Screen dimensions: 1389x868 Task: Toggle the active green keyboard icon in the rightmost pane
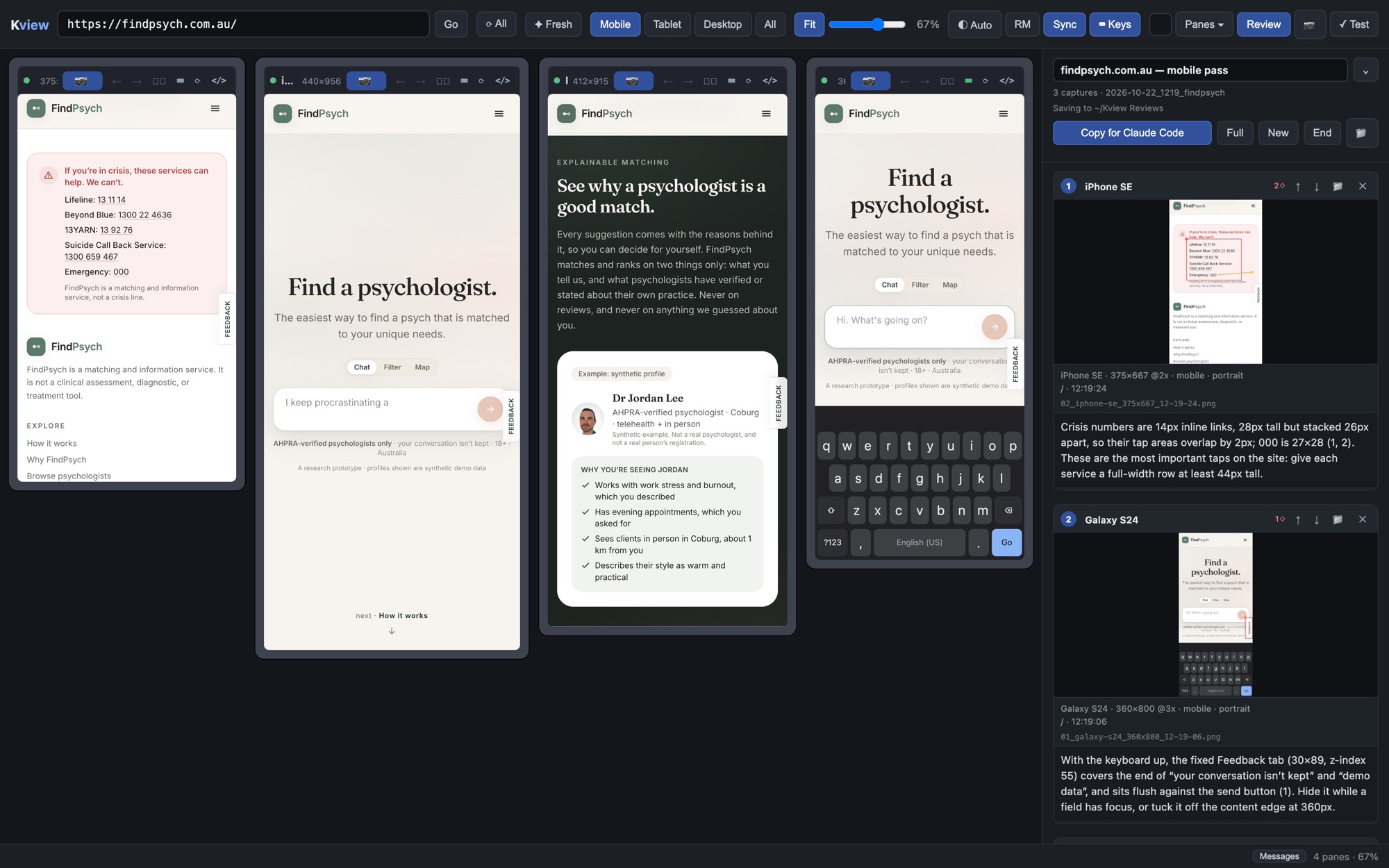[968, 81]
